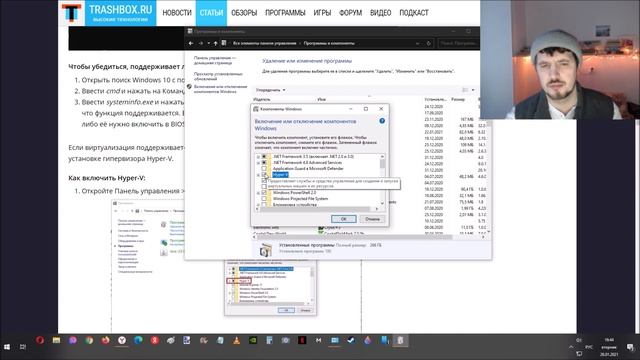Go back in Control Panel window
640x360 pixels.
coord(191,43)
